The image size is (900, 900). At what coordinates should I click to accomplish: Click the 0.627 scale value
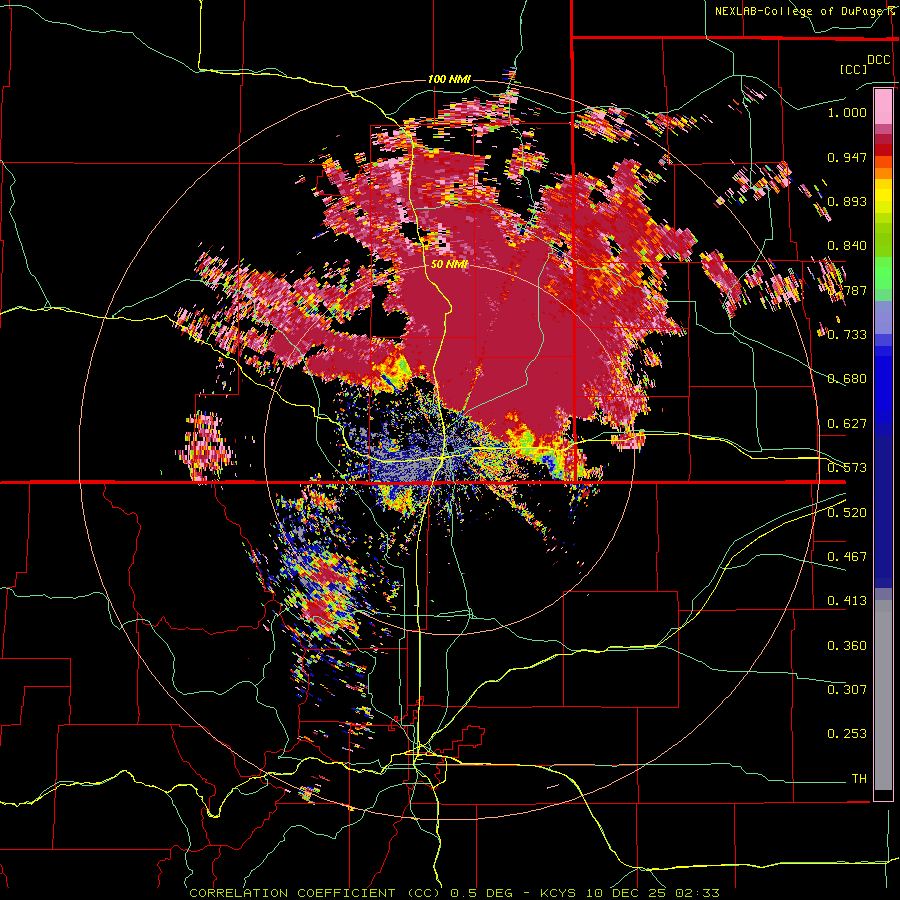click(x=847, y=424)
